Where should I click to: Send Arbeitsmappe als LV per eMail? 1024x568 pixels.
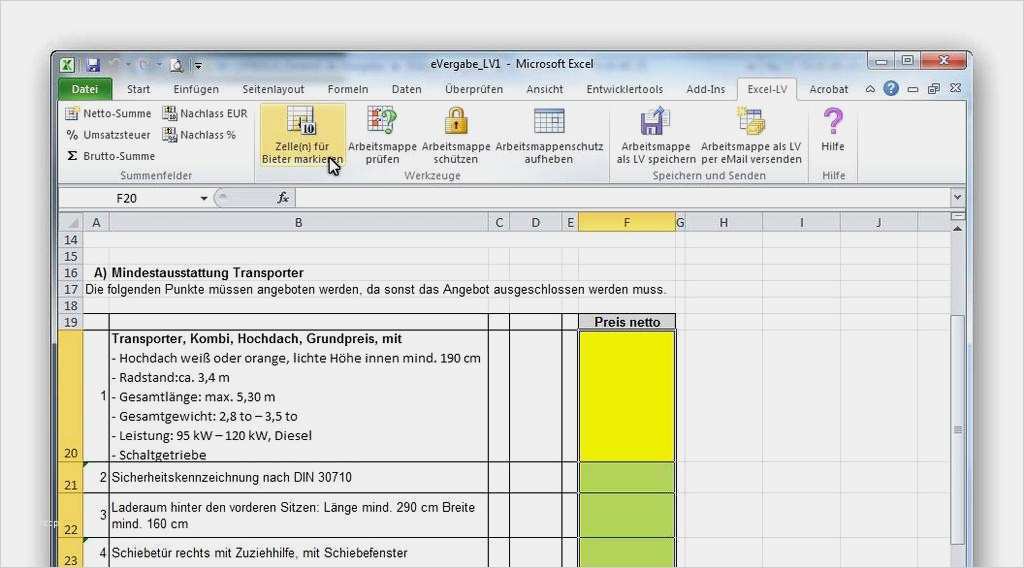pos(751,122)
